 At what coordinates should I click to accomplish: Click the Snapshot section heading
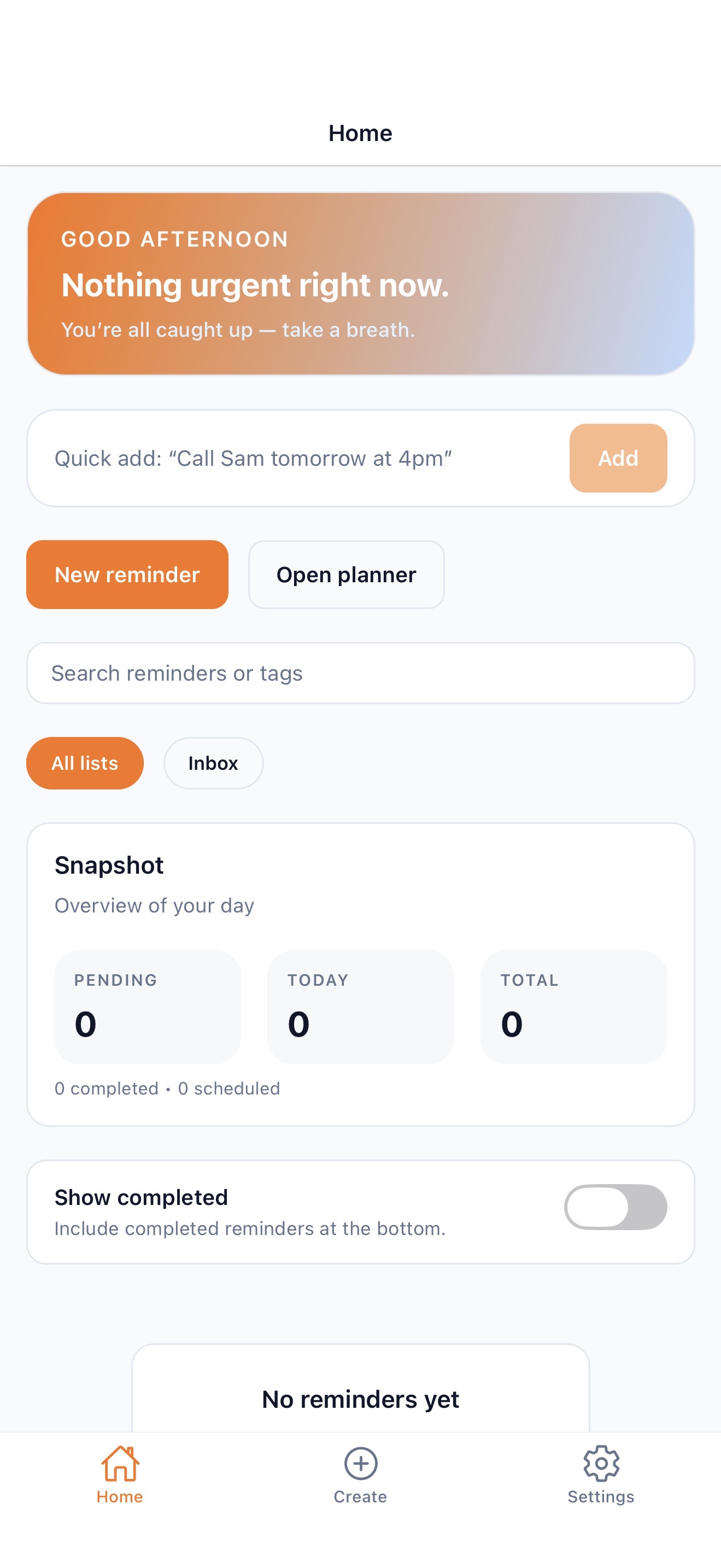[x=109, y=865]
